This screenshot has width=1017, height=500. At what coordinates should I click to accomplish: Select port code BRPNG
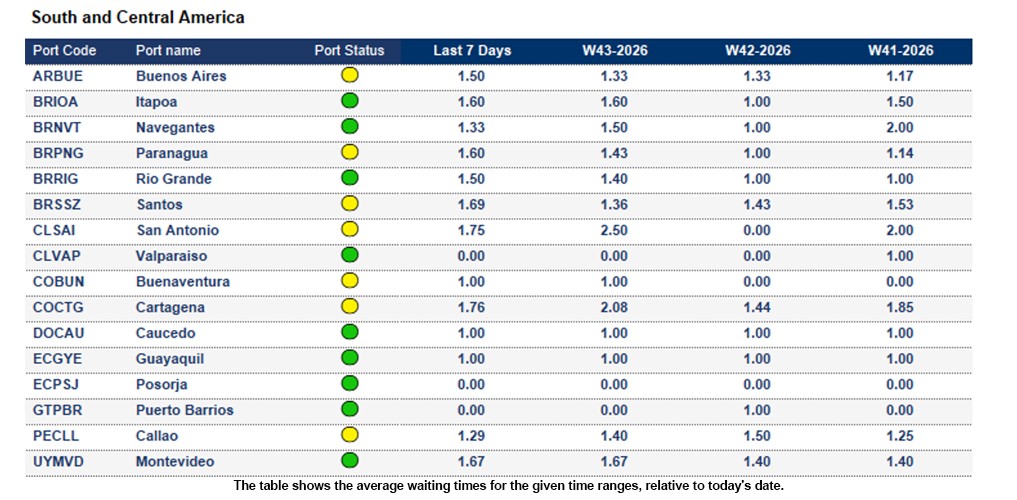[58, 153]
